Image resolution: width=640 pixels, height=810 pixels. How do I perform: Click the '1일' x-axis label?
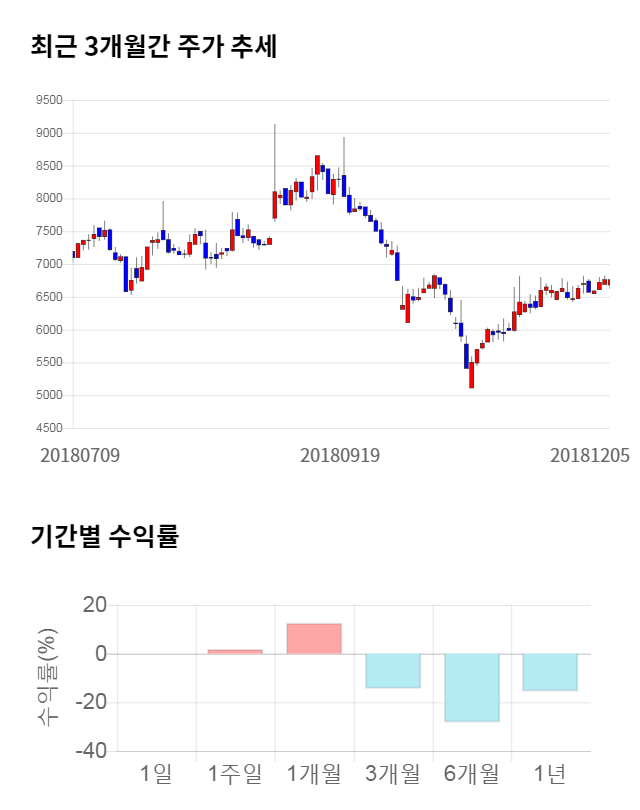pyautogui.click(x=156, y=773)
